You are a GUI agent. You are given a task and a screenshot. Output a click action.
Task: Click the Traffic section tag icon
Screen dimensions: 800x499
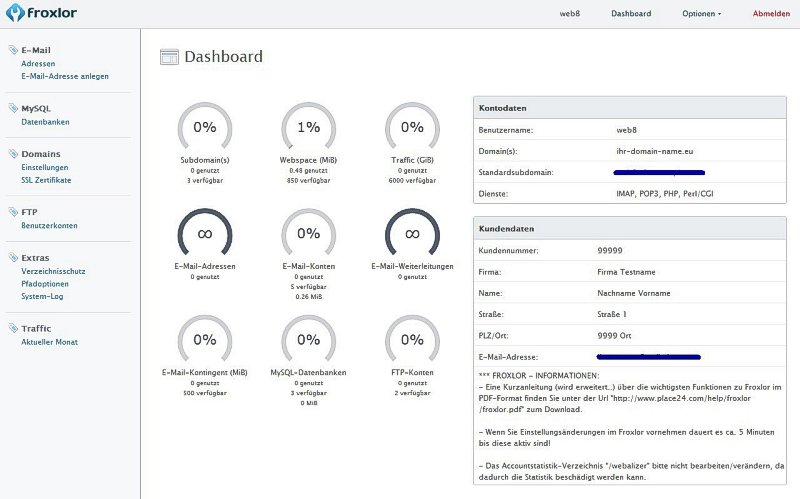tap(12, 328)
